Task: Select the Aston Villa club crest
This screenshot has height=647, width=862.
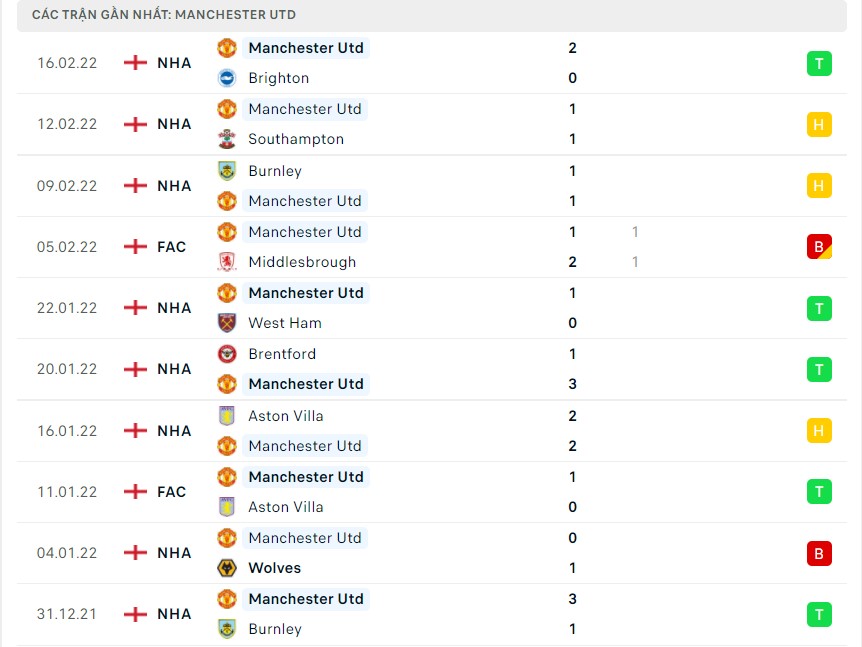Action: pyautogui.click(x=226, y=416)
